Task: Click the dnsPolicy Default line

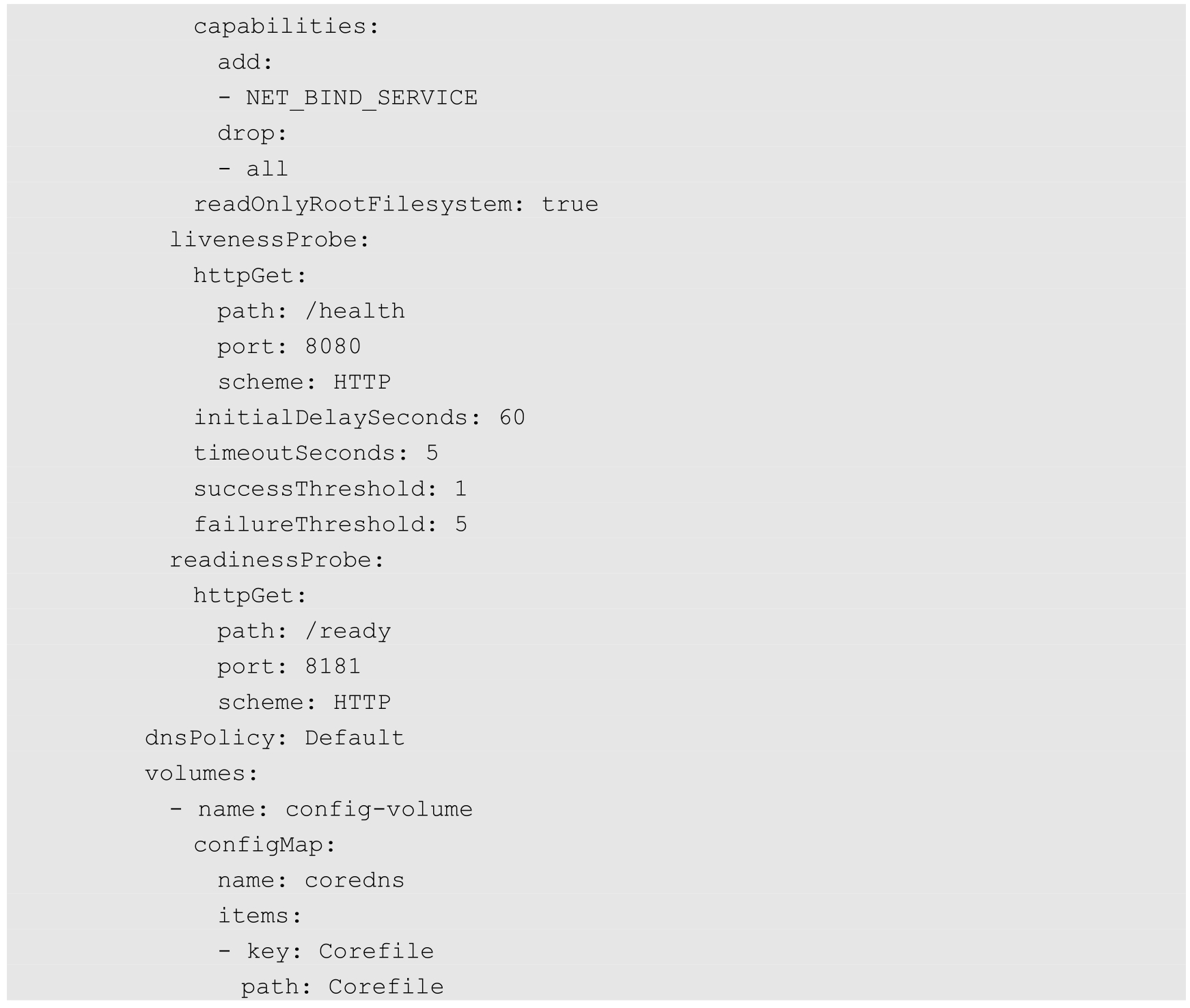Action: click(275, 738)
